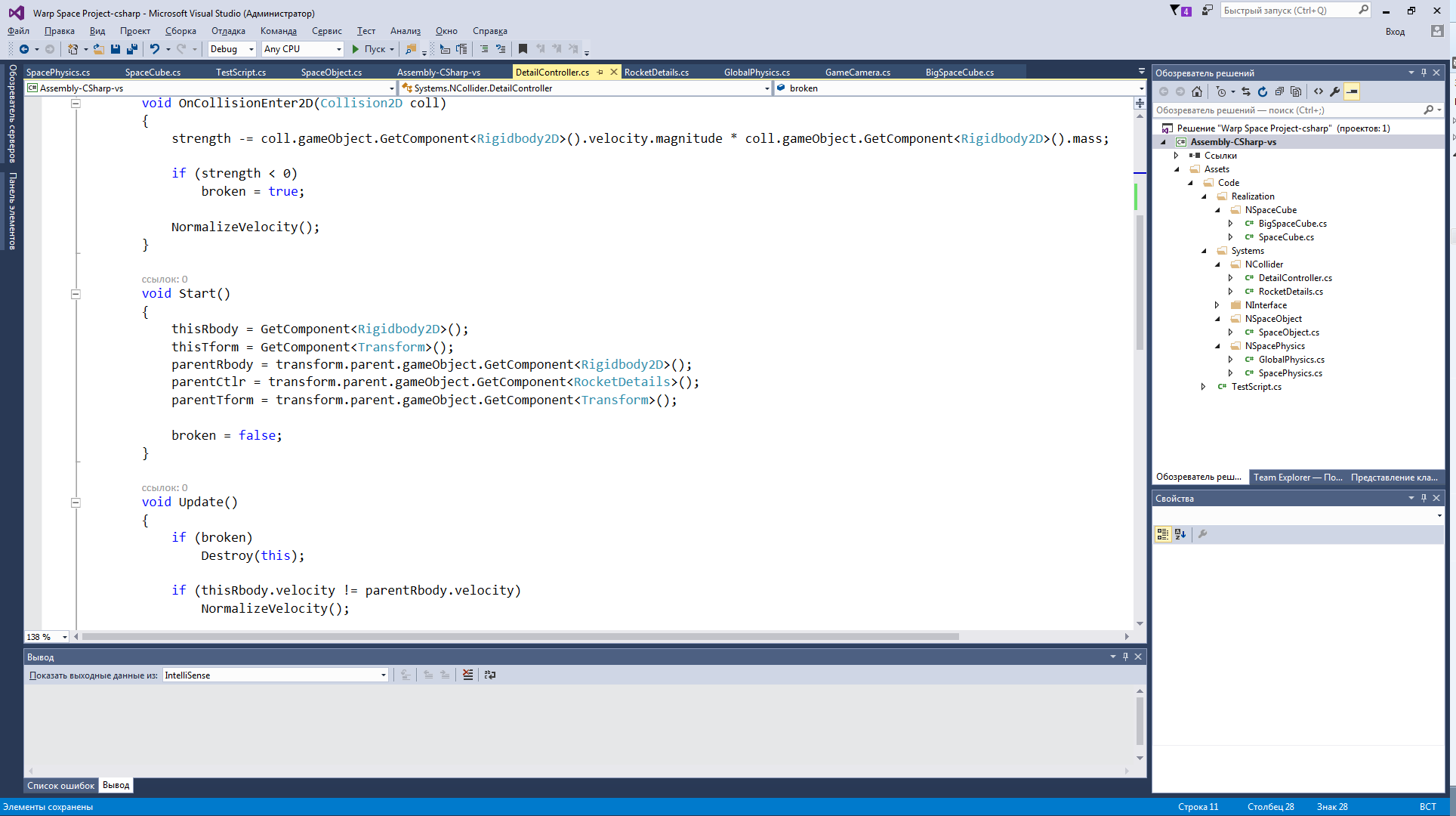Clear all output with the red X icon
The height and width of the screenshot is (816, 1456).
click(x=468, y=675)
